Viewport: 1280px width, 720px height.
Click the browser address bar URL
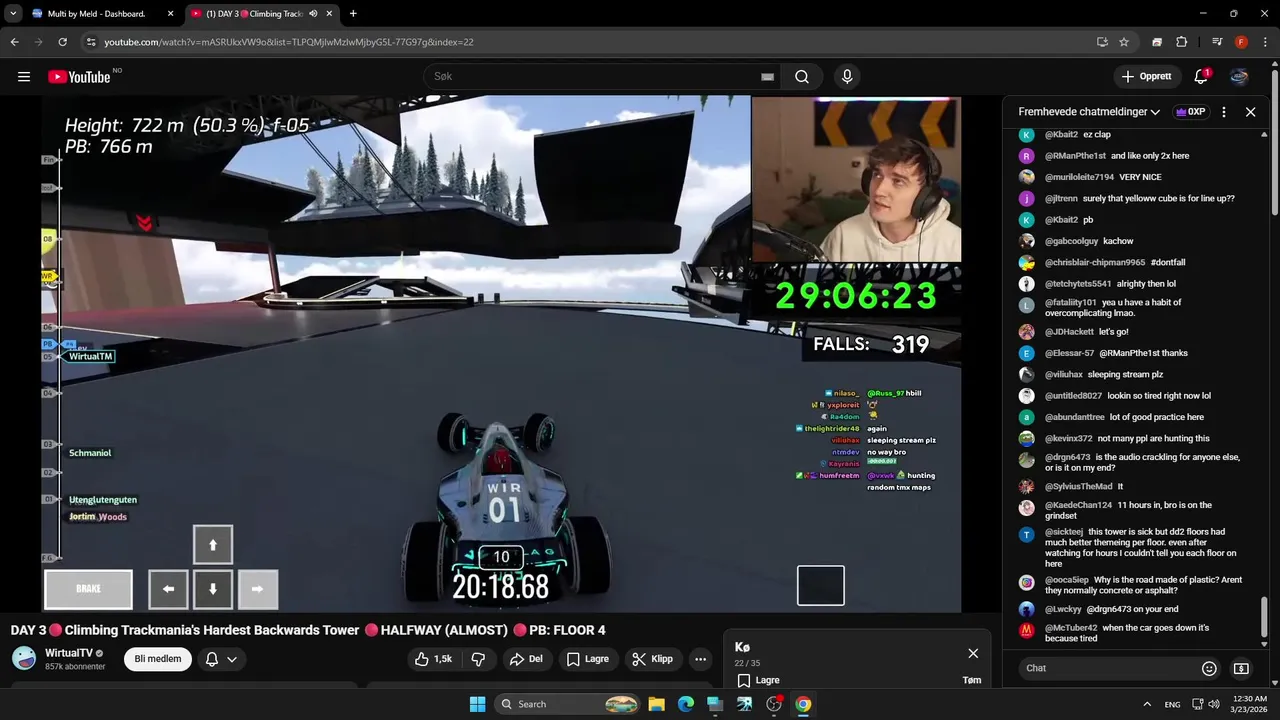pyautogui.click(x=289, y=42)
